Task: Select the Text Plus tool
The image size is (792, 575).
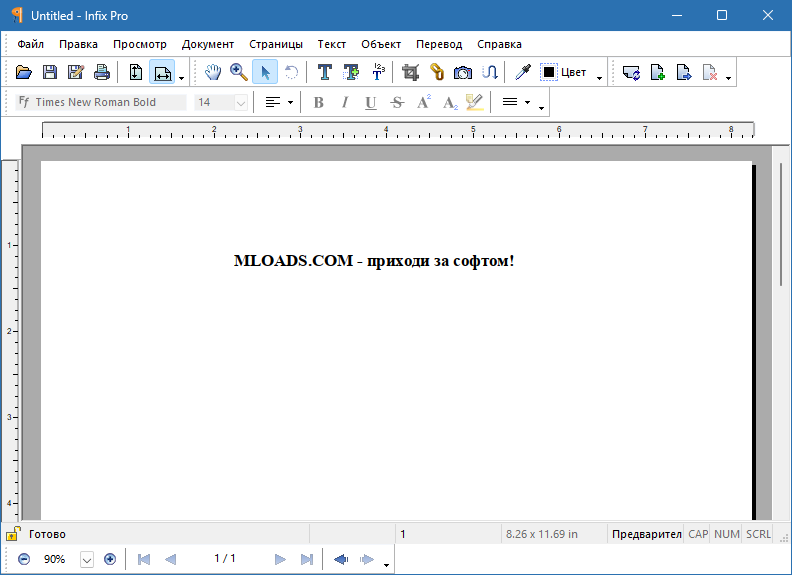Action: click(x=351, y=72)
